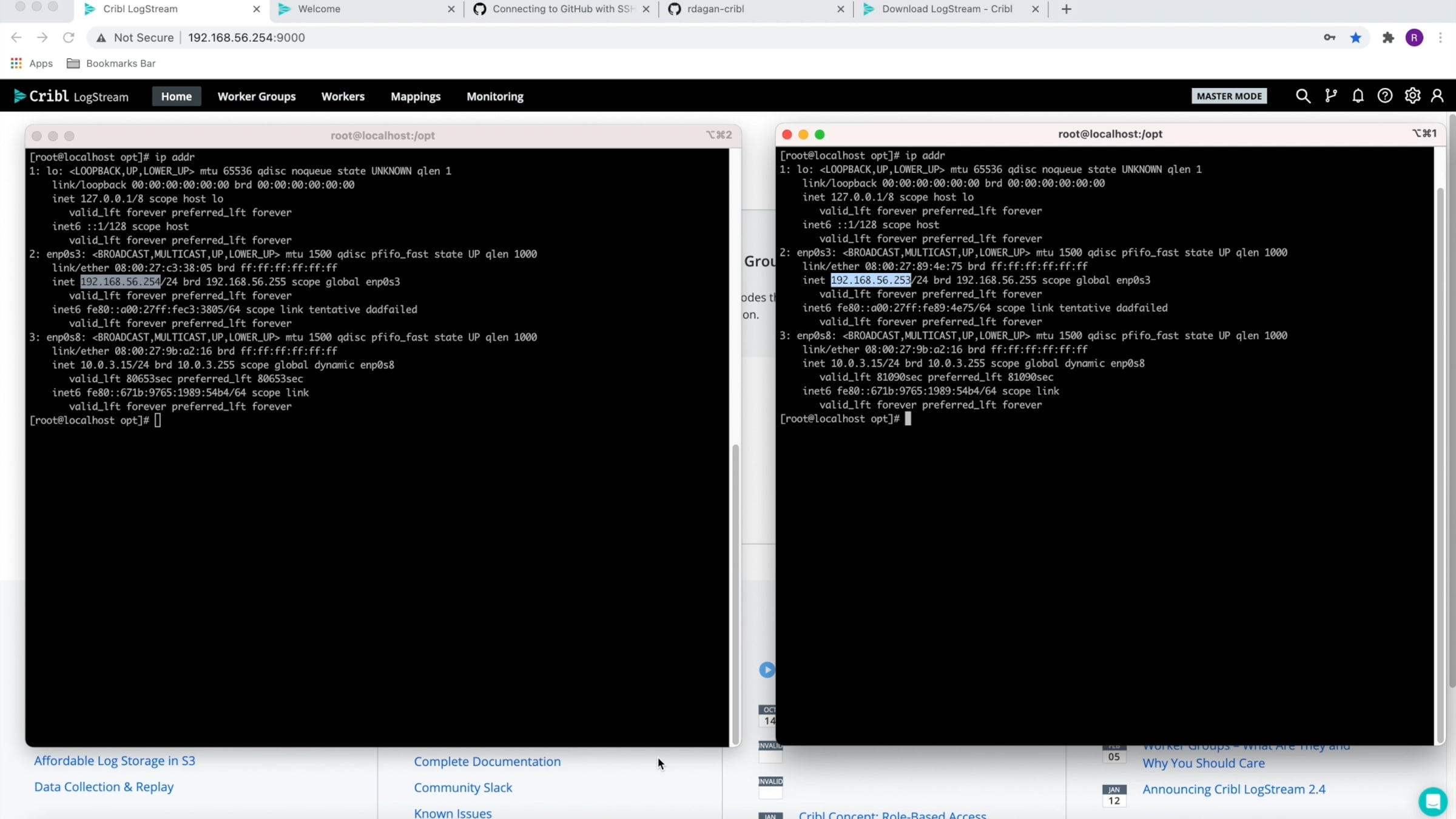
Task: Open the Apps shortcut in bookmarks bar
Action: point(32,63)
